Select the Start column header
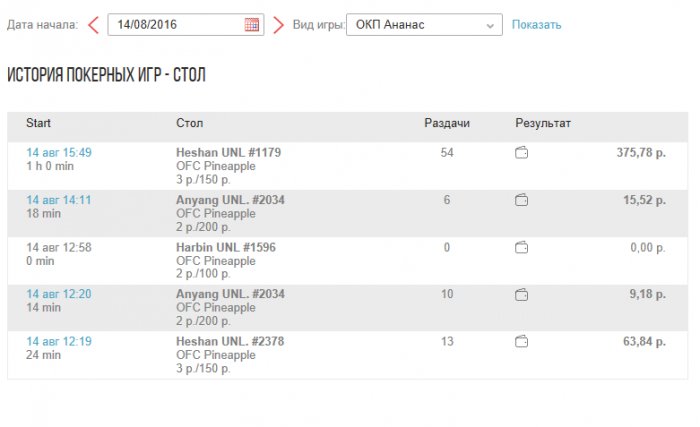The image size is (700, 427). (38, 123)
